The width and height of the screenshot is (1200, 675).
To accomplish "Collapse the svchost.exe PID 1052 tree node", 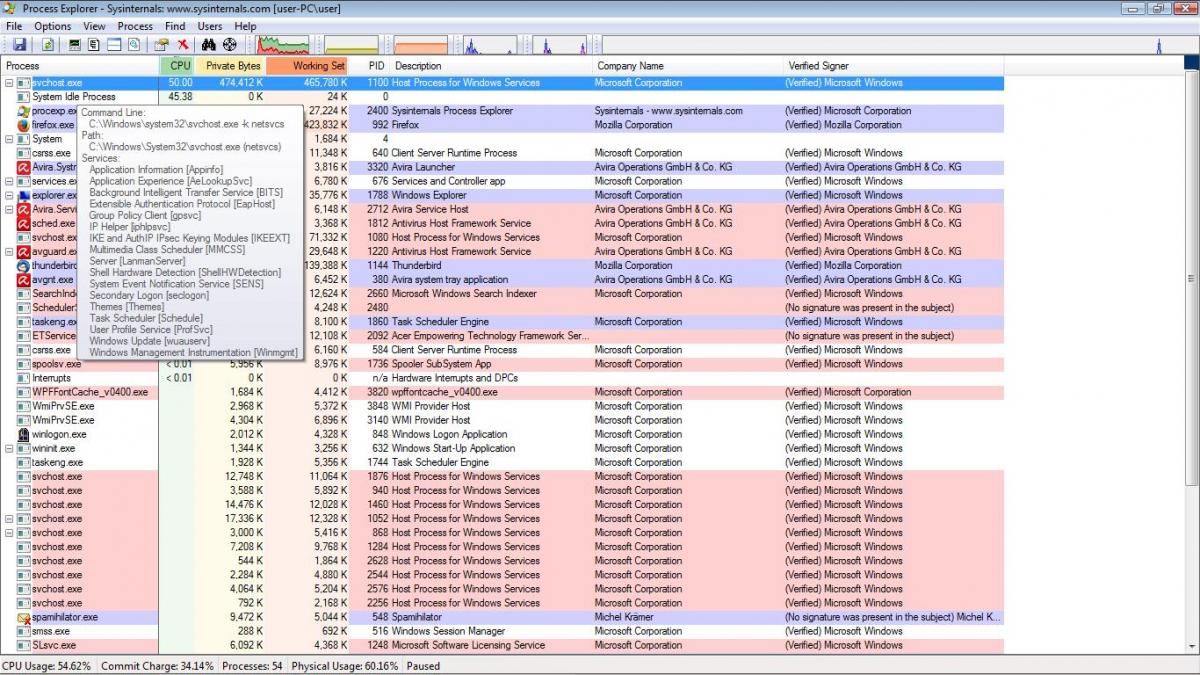I will pos(9,519).
